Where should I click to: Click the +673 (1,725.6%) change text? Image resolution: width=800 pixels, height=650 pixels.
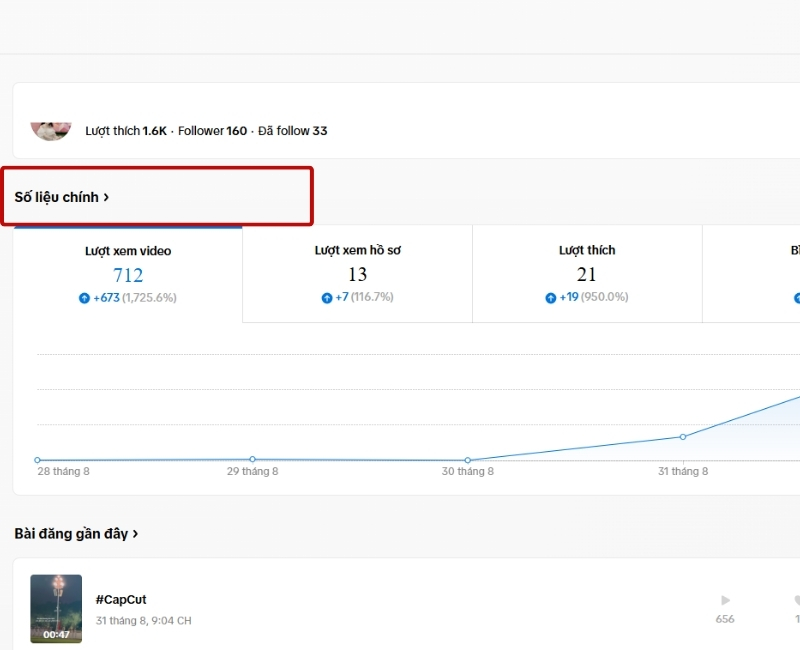tap(135, 298)
